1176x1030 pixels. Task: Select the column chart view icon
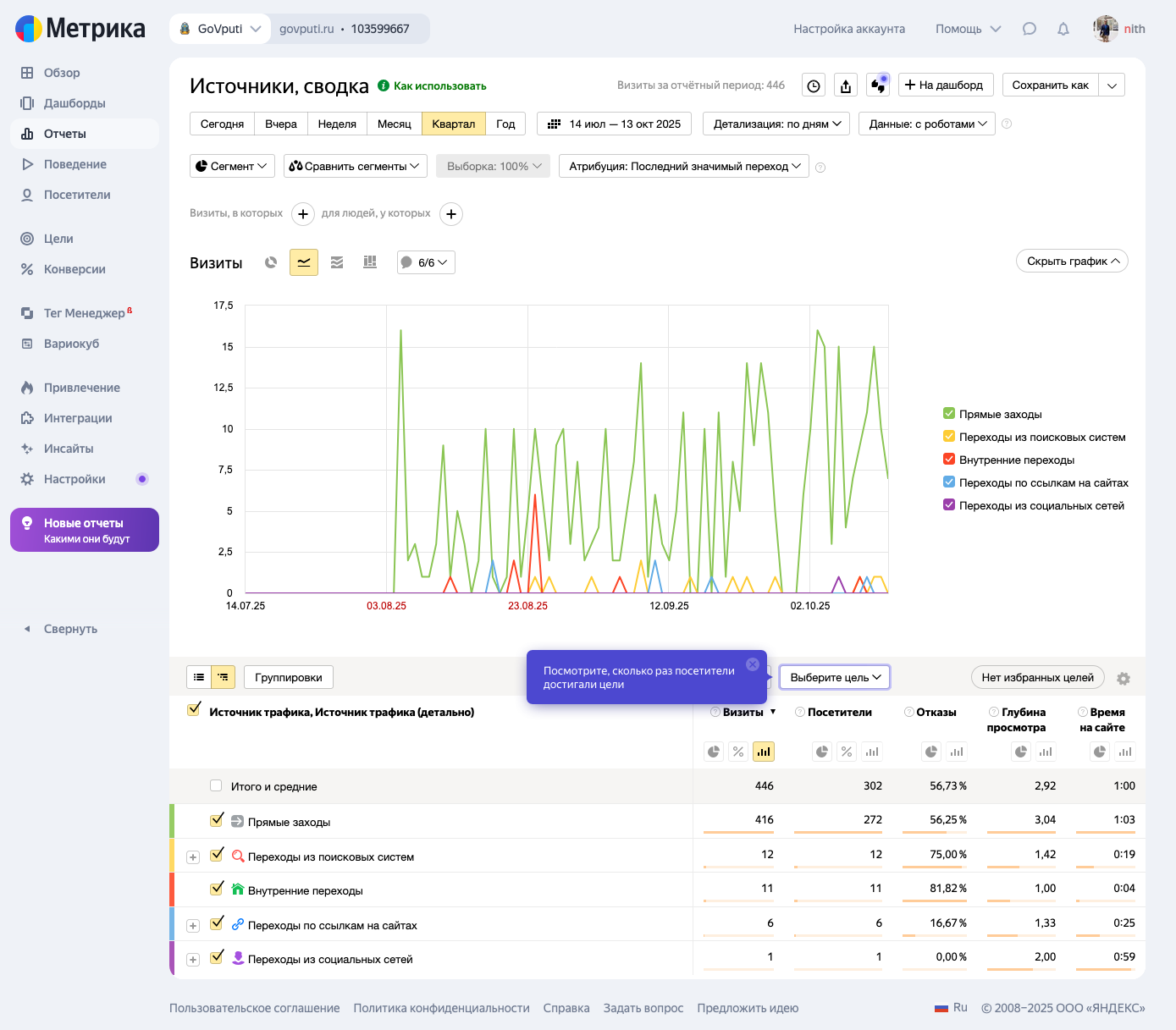370,262
